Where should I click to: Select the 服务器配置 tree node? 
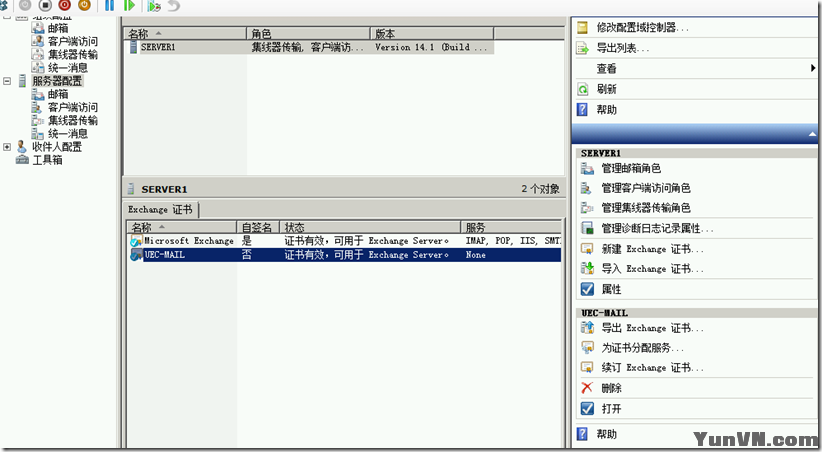[57, 81]
